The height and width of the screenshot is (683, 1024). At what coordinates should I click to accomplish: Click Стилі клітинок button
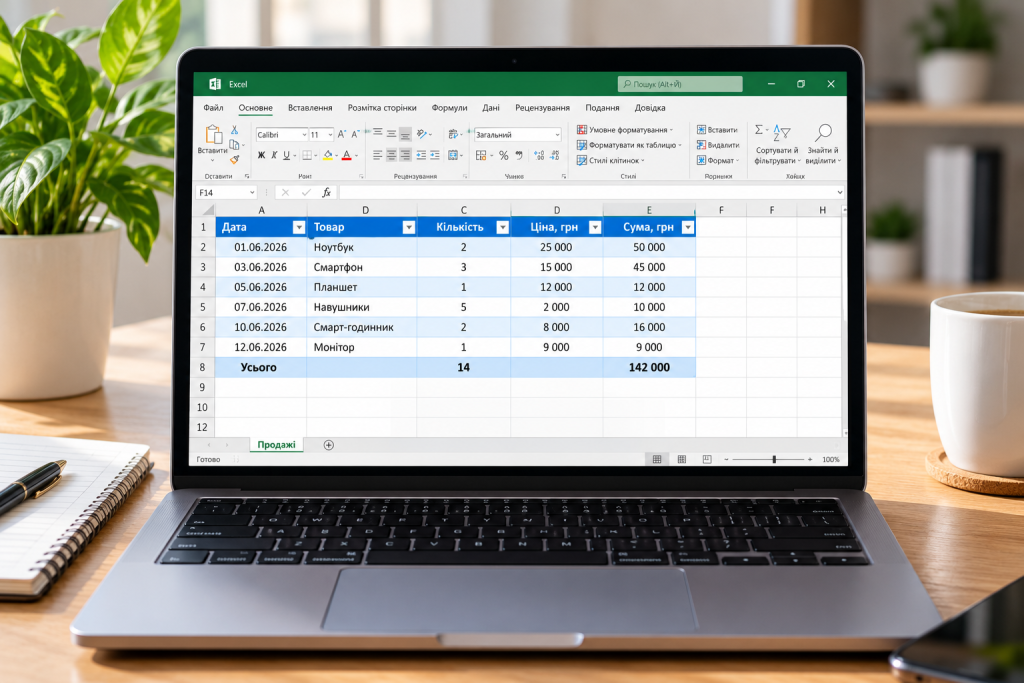[x=611, y=160]
